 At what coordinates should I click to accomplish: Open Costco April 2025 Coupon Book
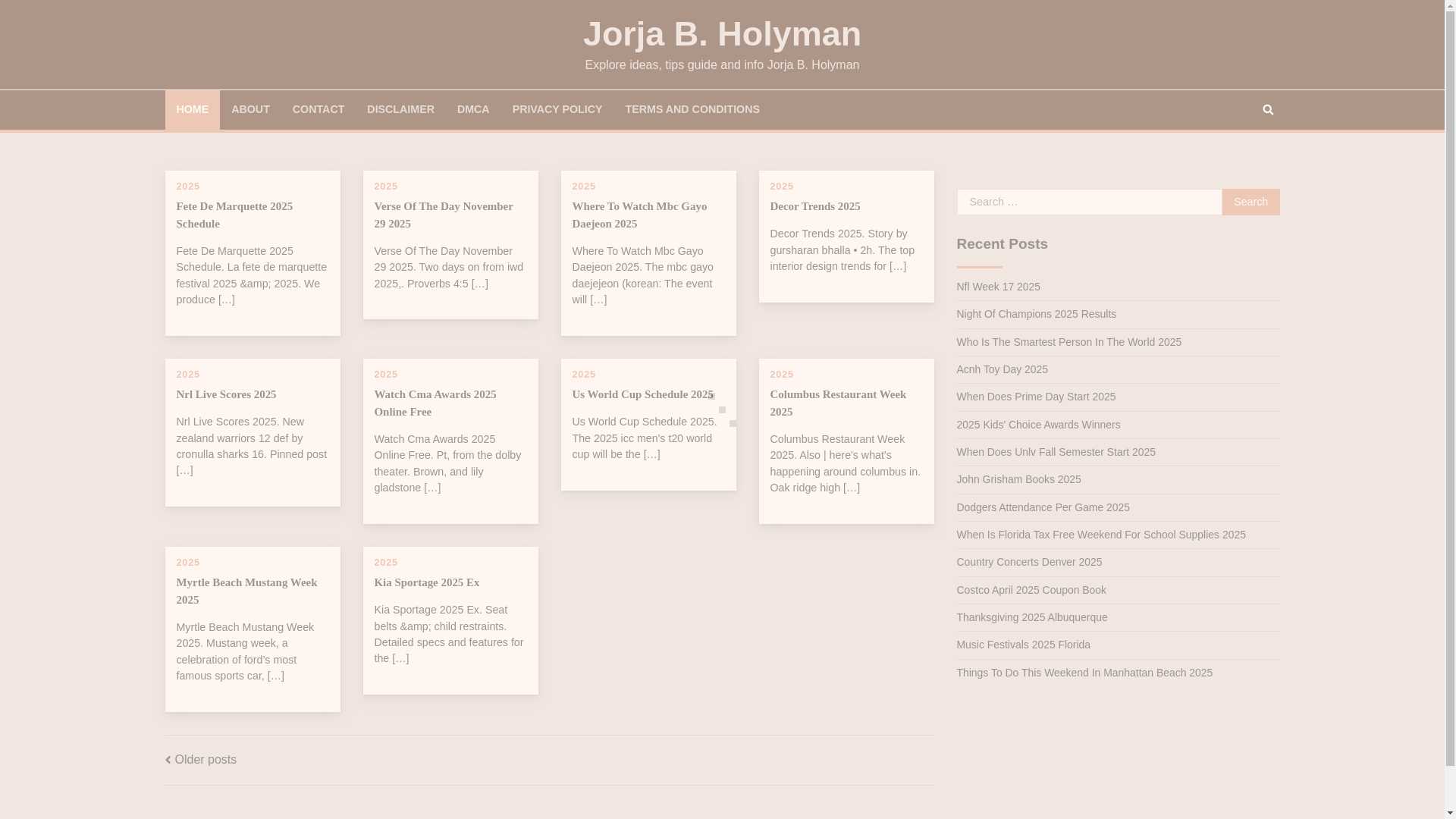tap(1031, 590)
